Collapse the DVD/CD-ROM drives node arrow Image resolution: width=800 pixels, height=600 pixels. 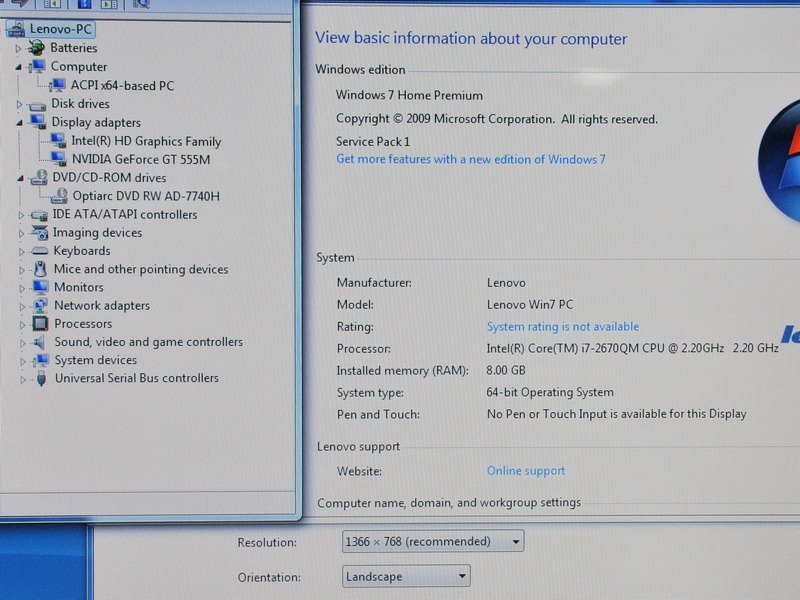tap(20, 178)
